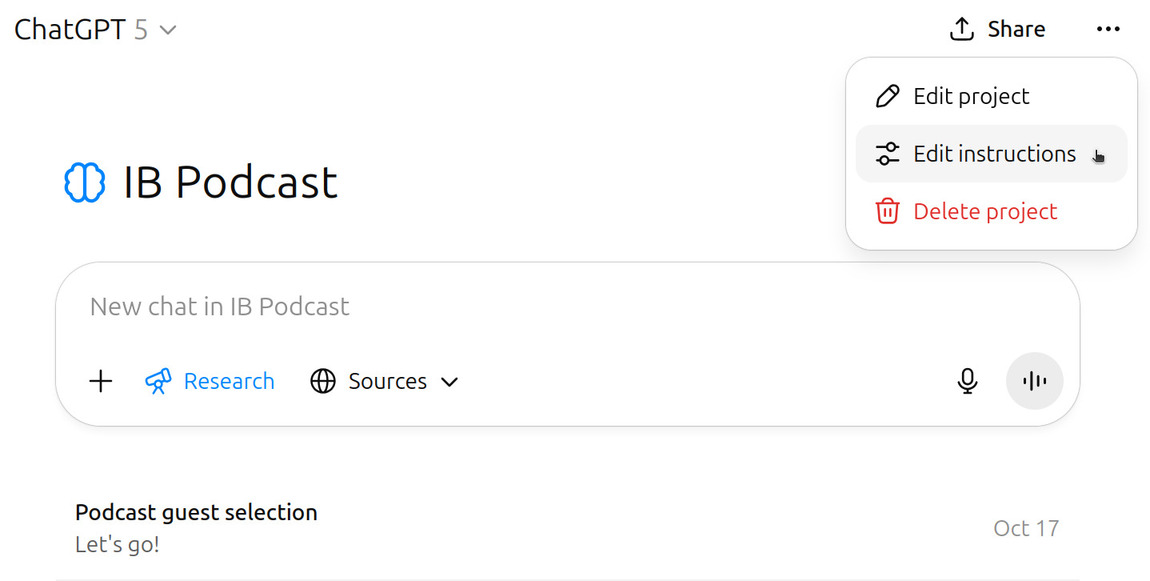Expand the Sources dropdown chevron

click(x=450, y=381)
